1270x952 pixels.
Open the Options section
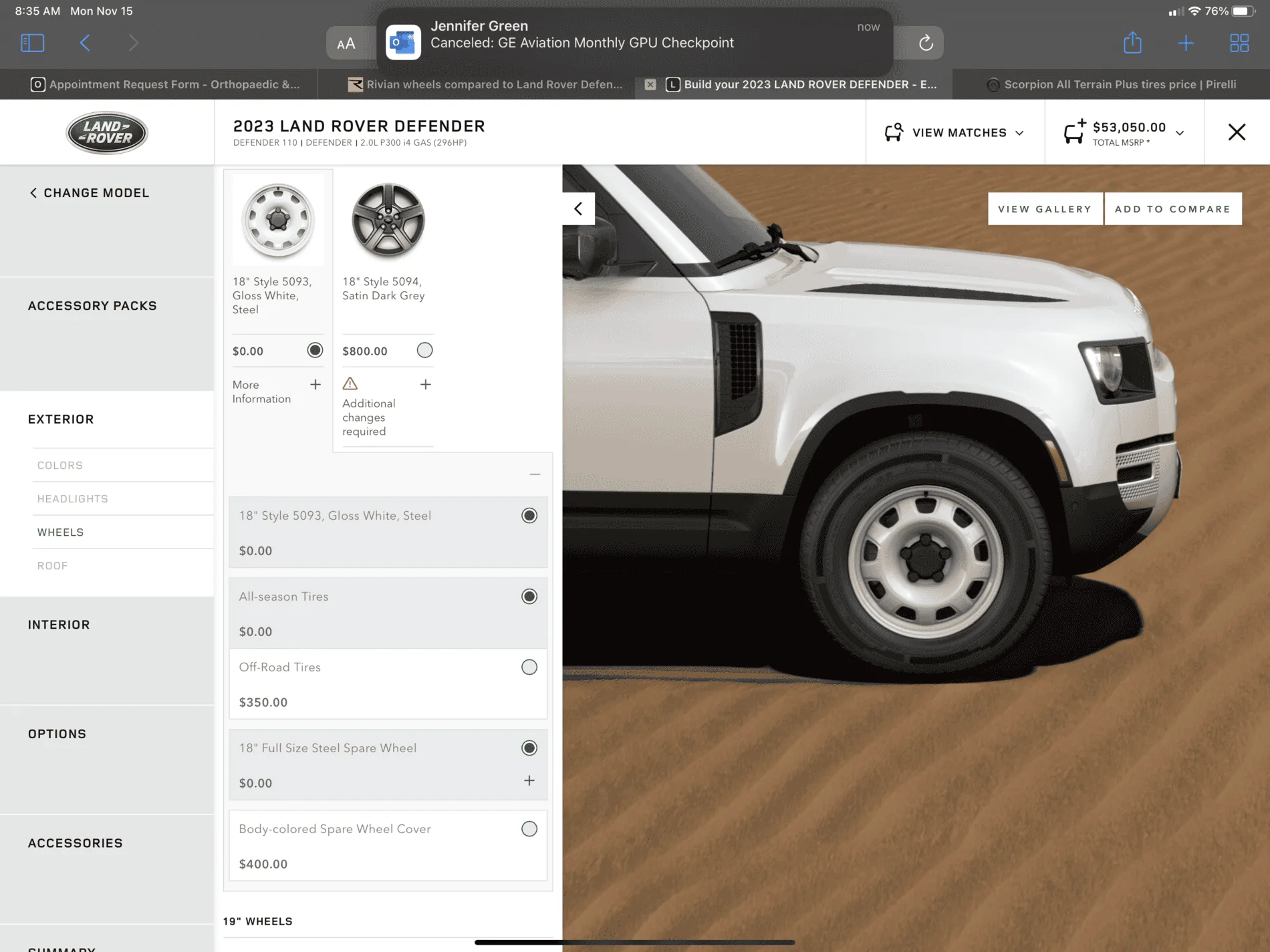tap(57, 734)
